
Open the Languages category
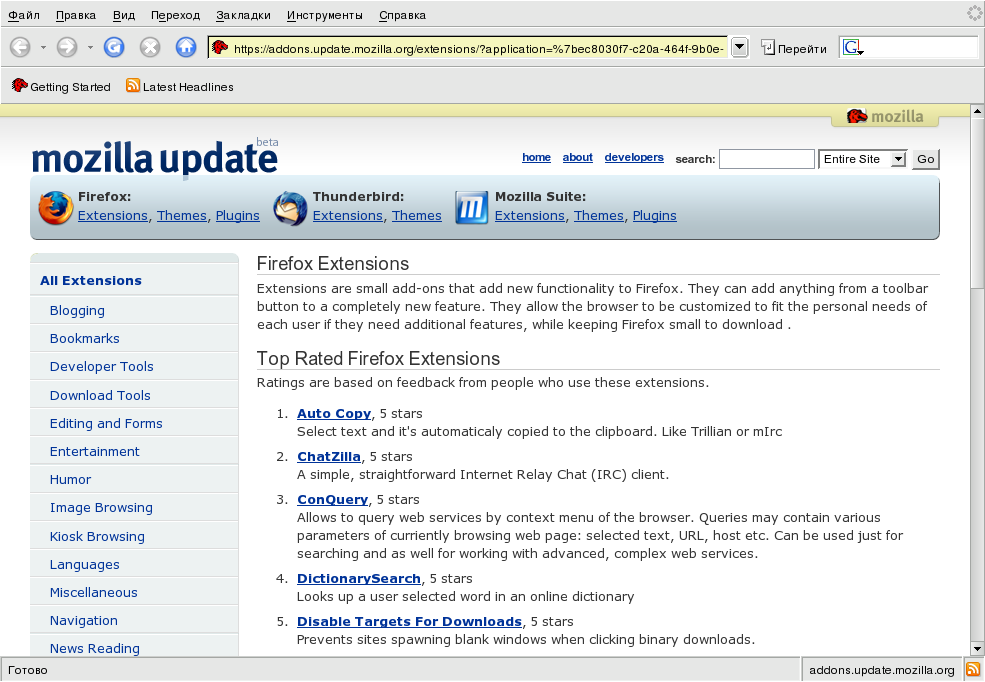click(84, 565)
